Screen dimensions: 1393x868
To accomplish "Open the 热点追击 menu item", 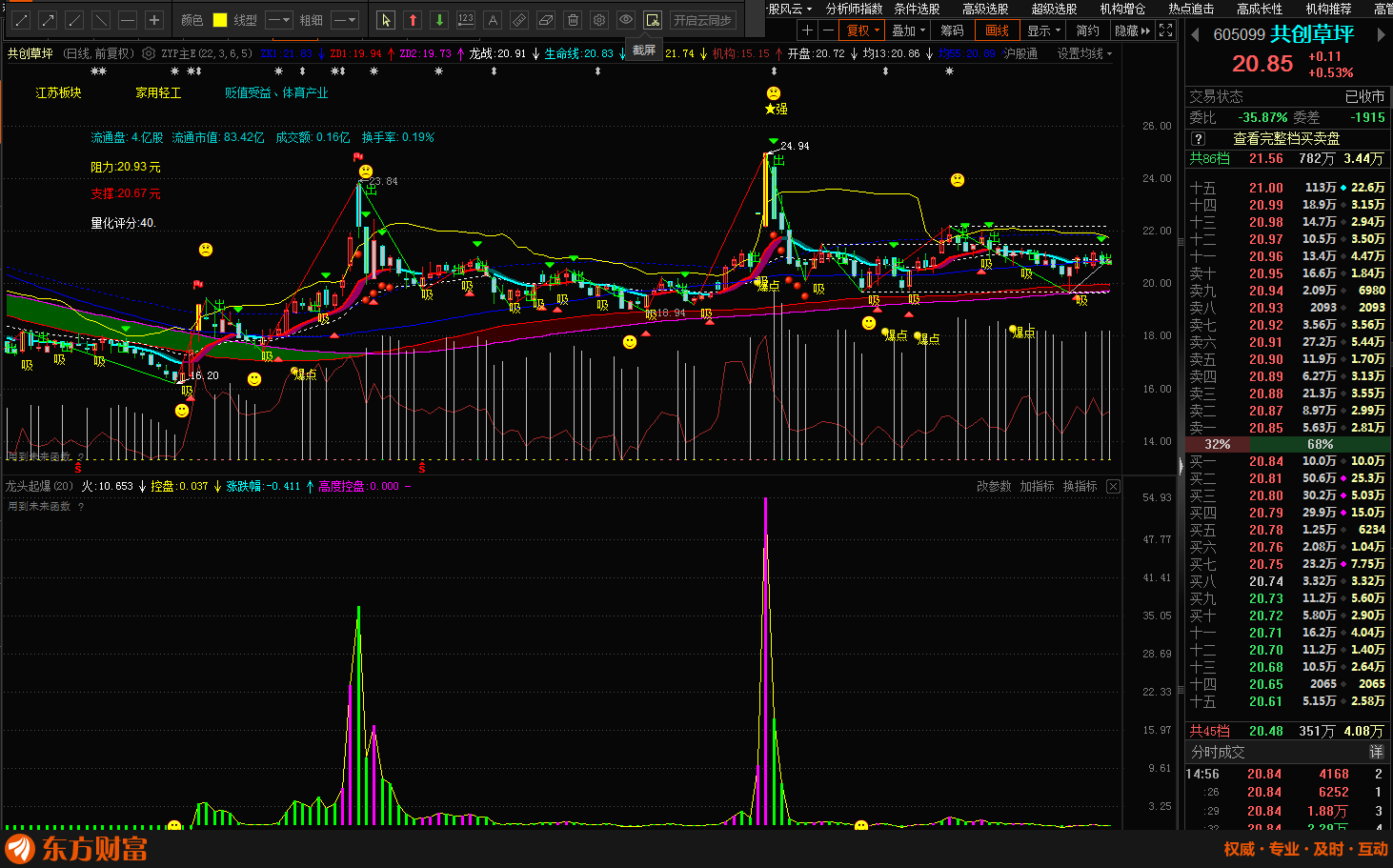I will (x=1191, y=9).
